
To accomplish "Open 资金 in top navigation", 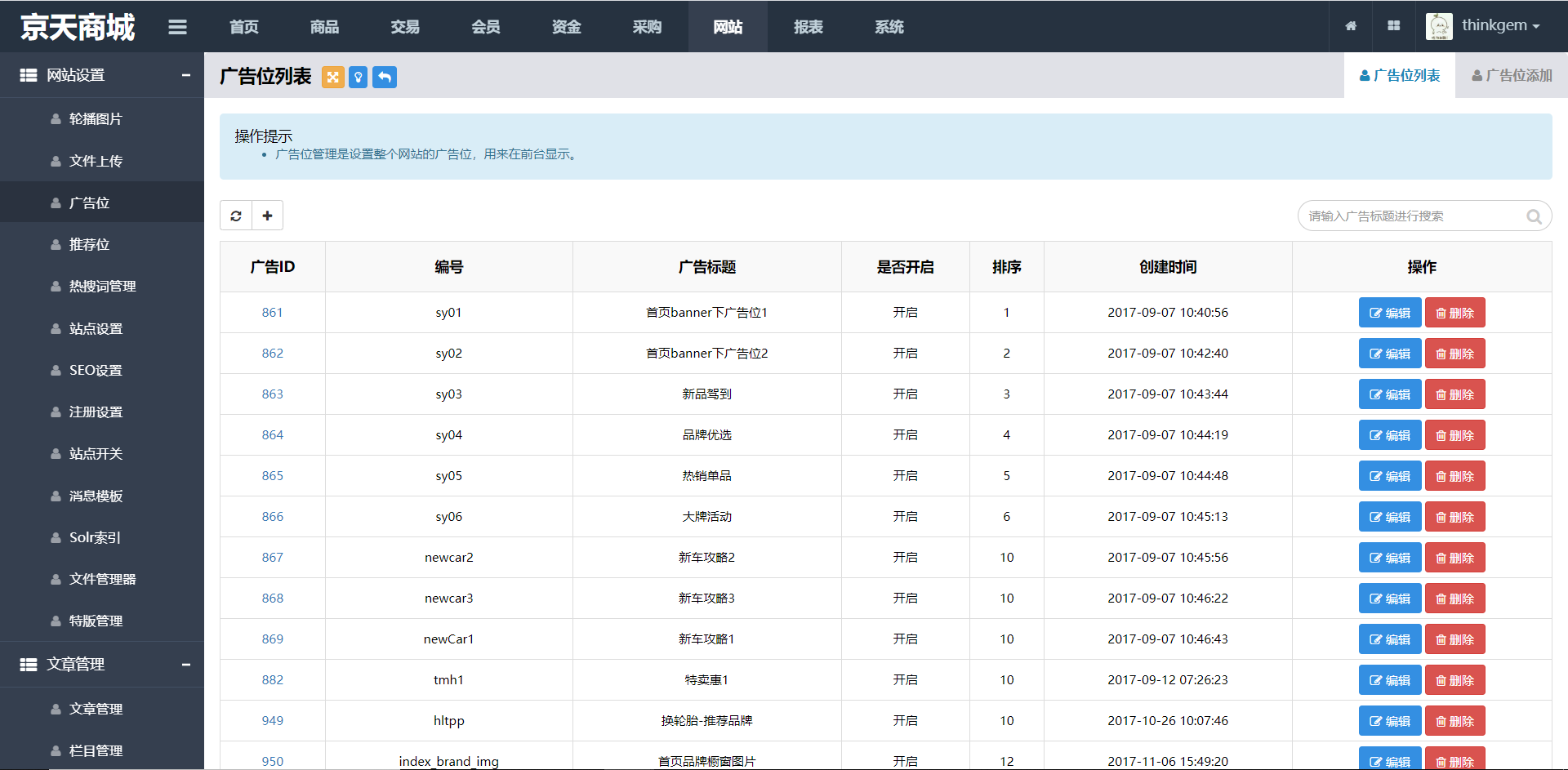I will tap(566, 27).
